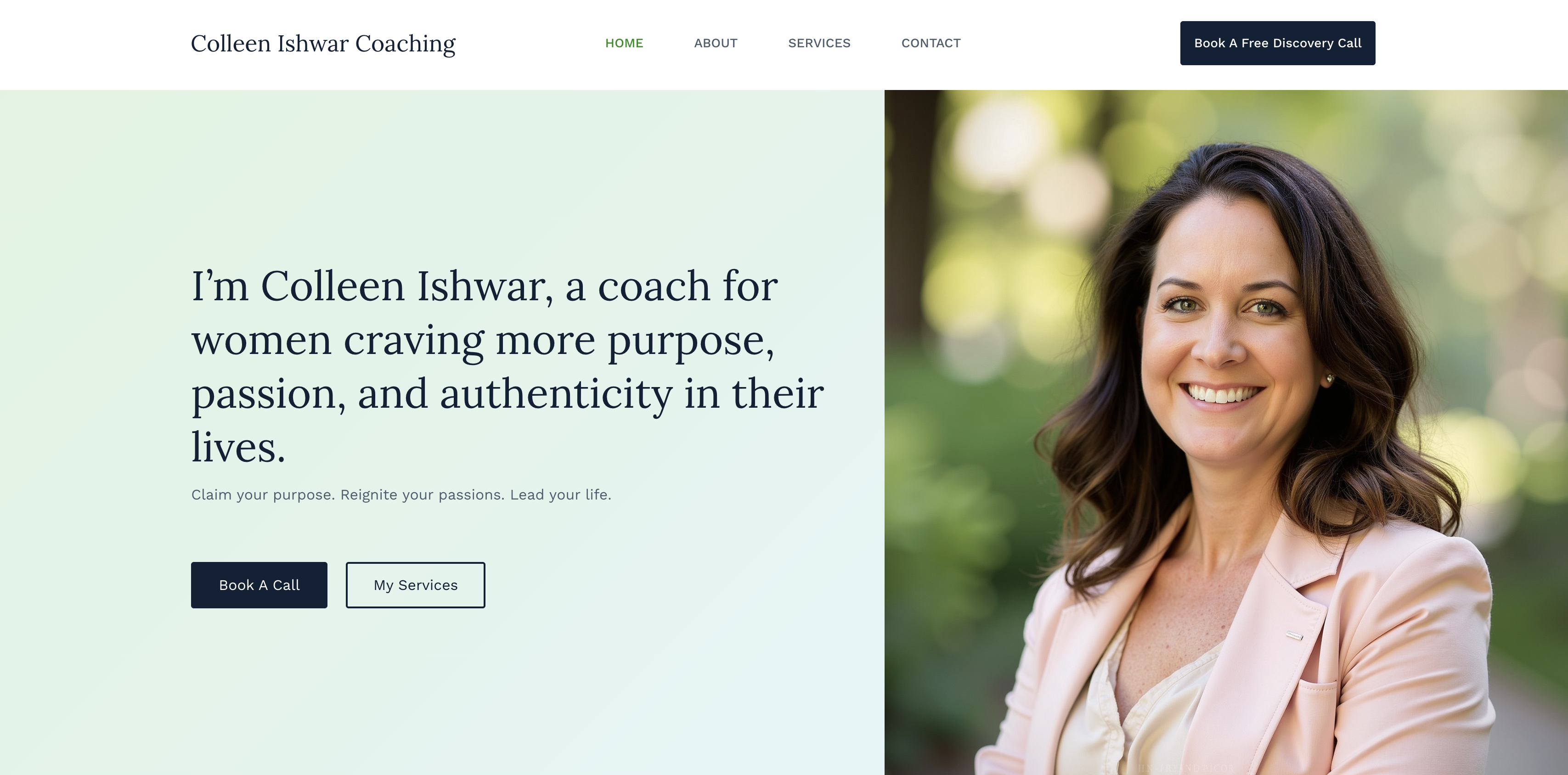1568x775 pixels.
Task: Click the word 'lives.' ending the headline
Action: (238, 447)
